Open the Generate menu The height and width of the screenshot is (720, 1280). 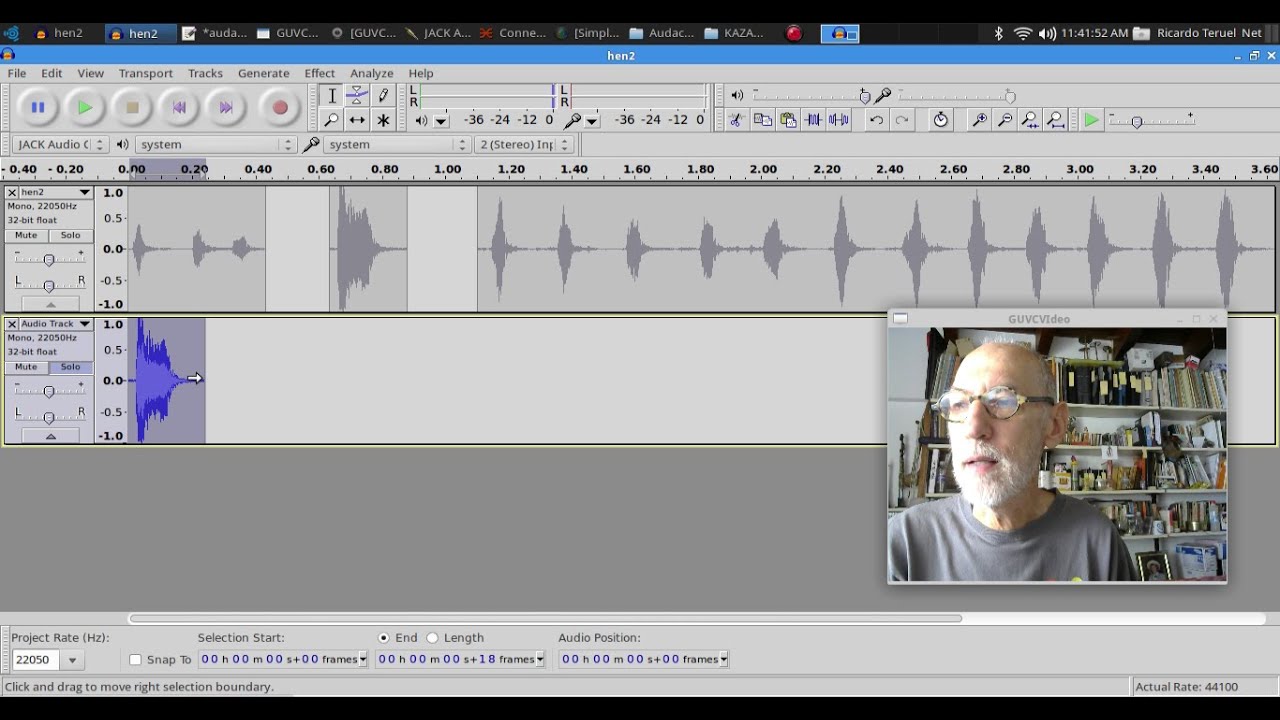[x=264, y=73]
